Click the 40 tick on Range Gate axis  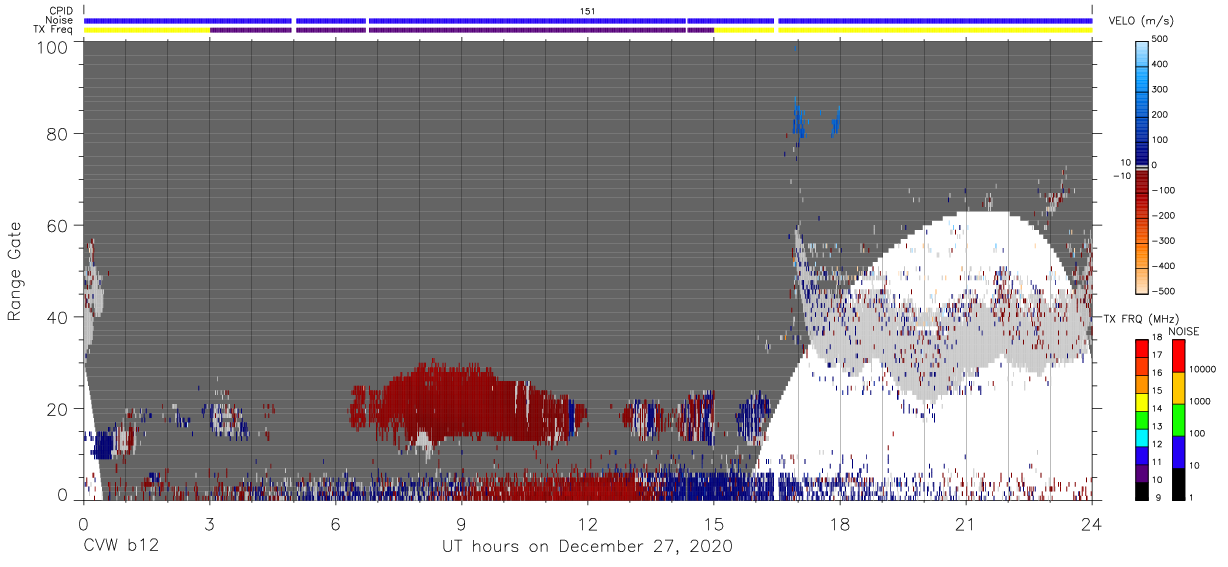56,317
